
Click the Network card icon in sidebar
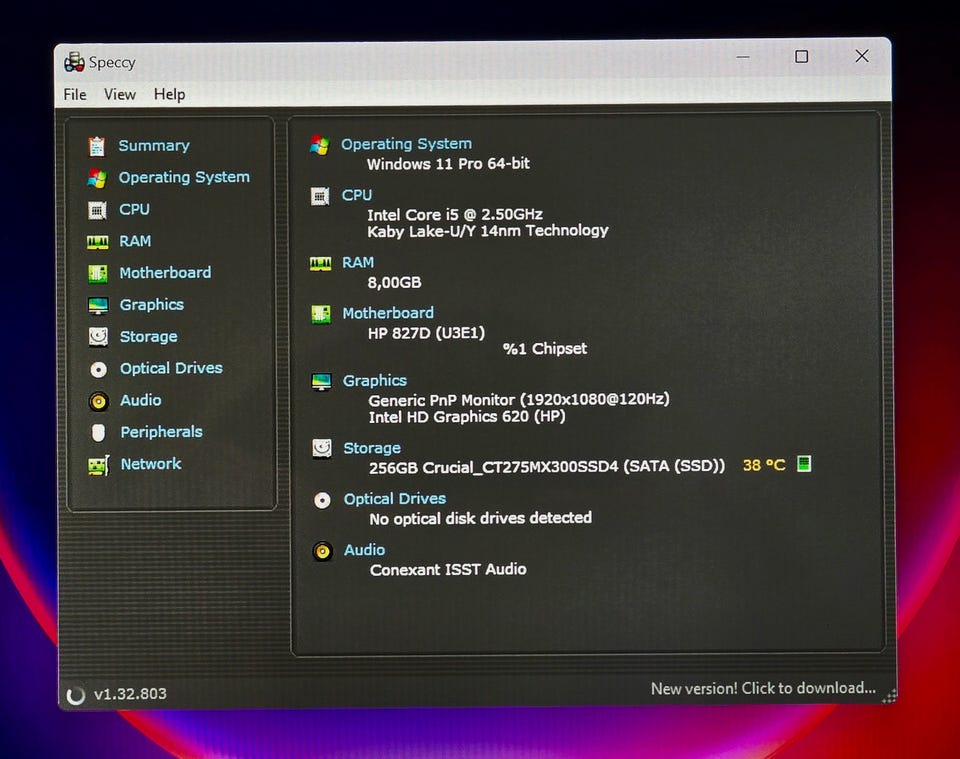coord(99,465)
